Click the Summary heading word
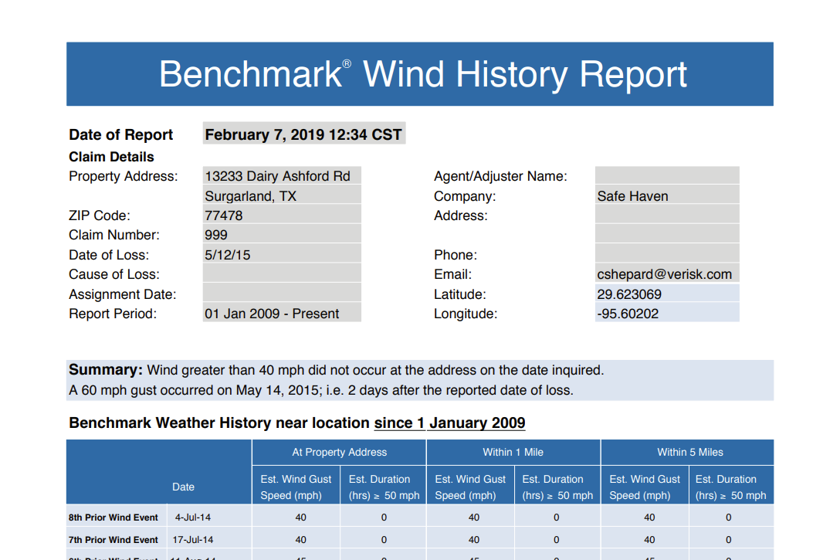Screen dimensions: 840x560 (x=106, y=370)
